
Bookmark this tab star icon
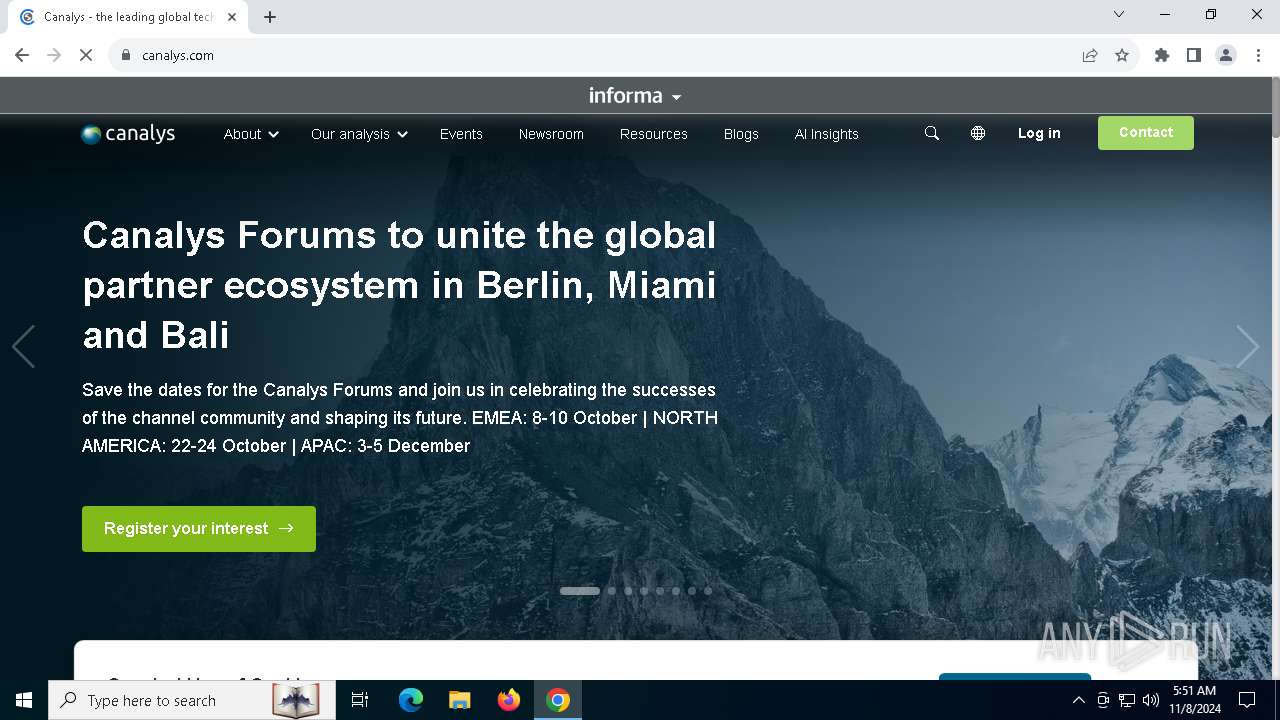1122,55
